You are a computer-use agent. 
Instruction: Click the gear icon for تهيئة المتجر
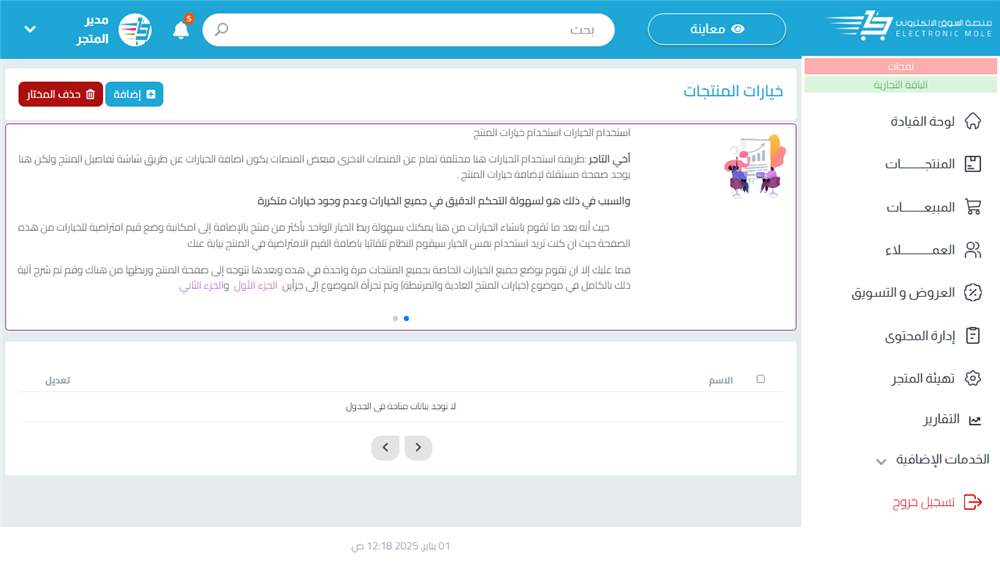972,378
